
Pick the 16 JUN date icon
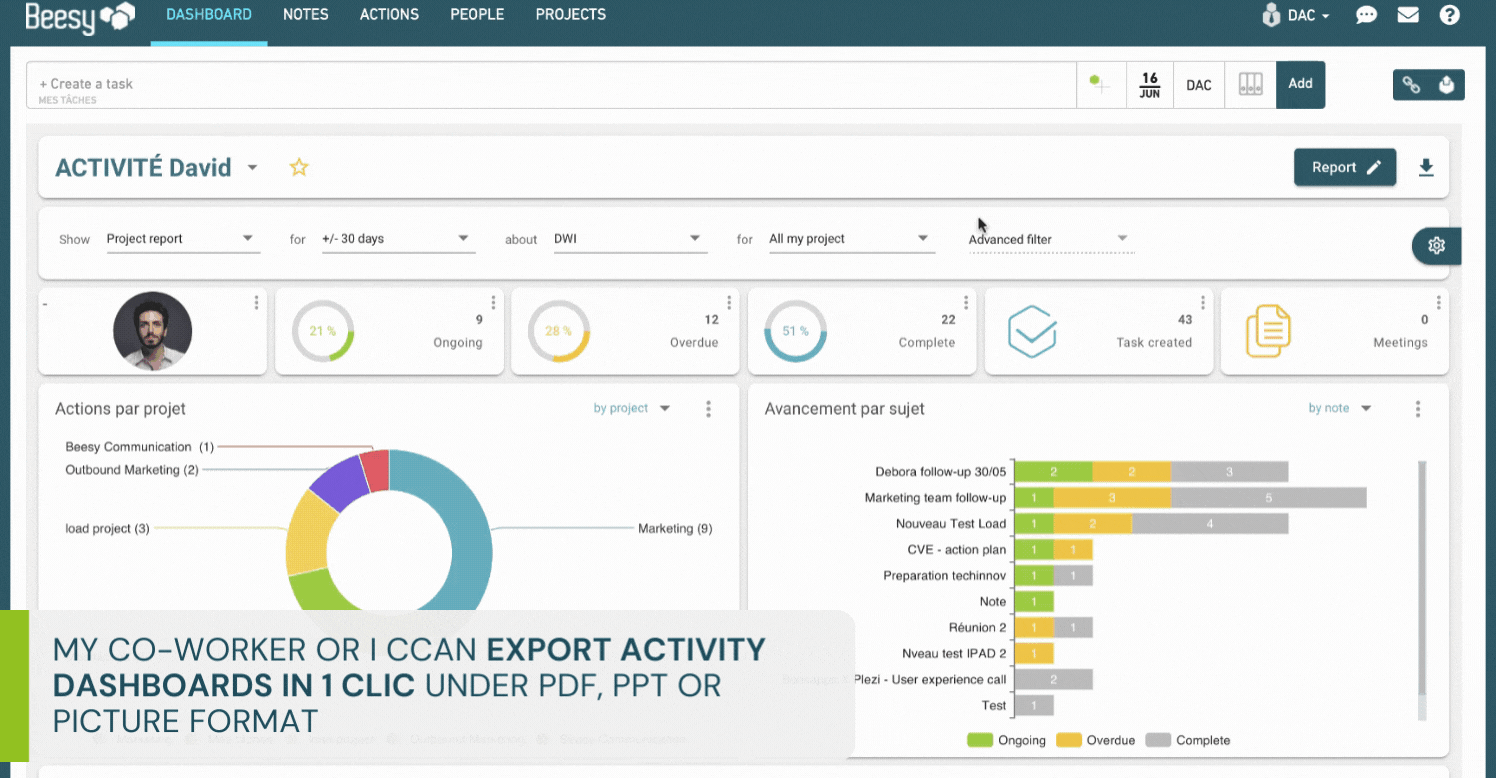[x=1150, y=85]
